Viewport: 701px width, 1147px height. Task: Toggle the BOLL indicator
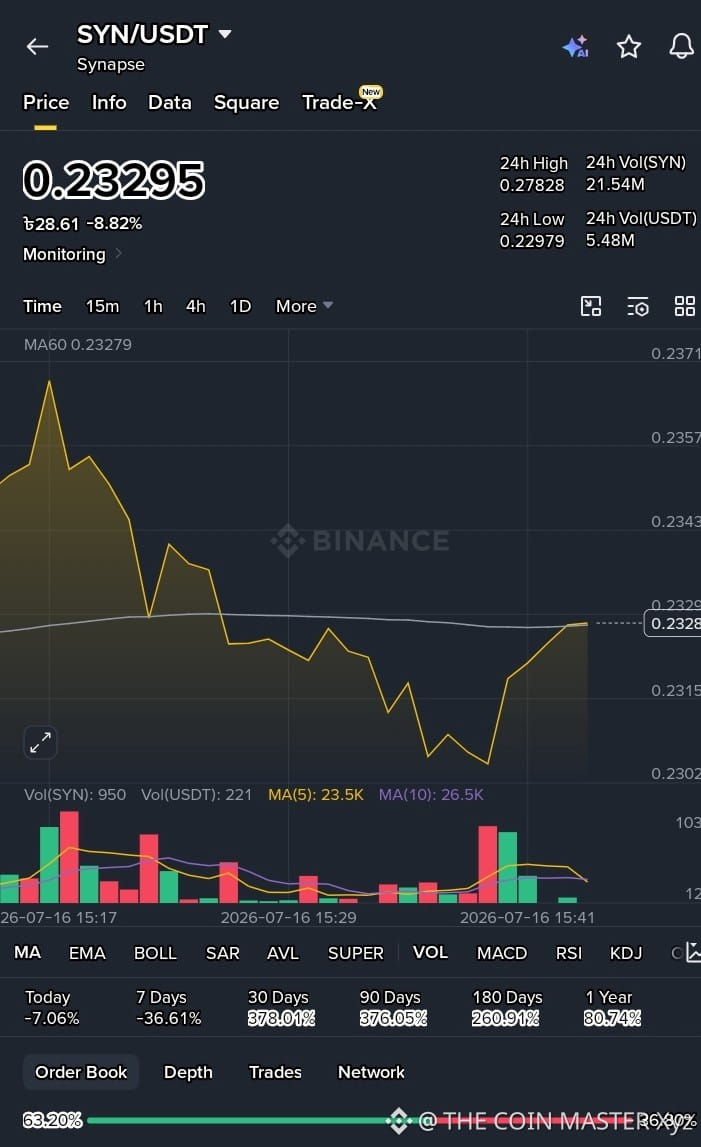pos(155,953)
